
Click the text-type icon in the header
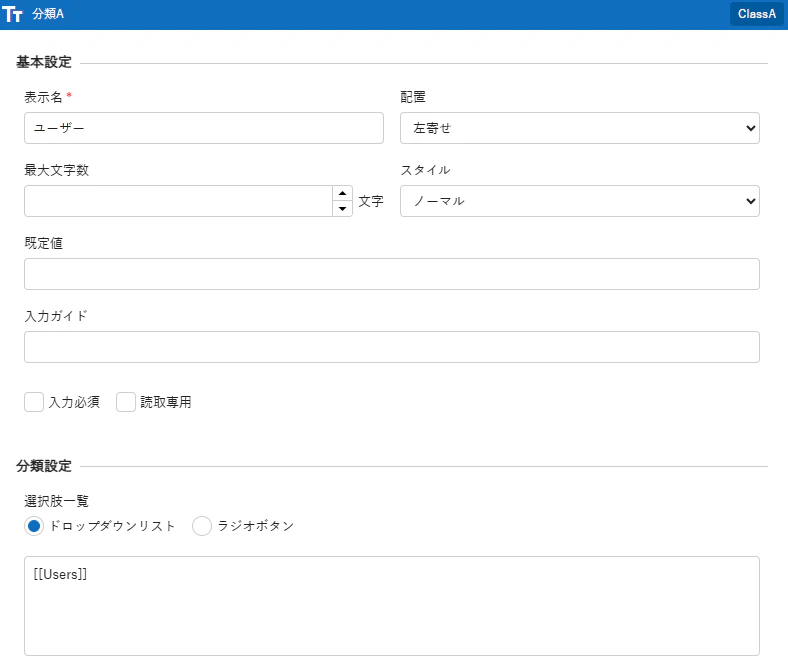[x=12, y=14]
